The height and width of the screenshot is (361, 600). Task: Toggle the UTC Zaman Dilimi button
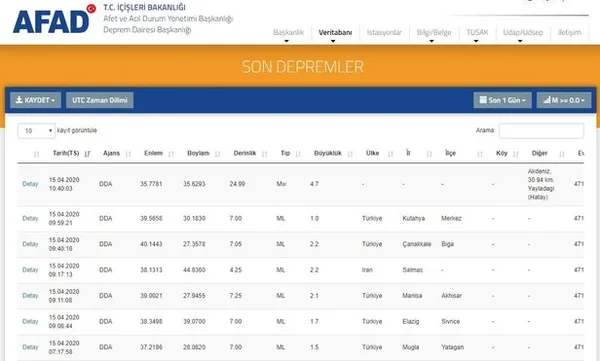point(99,100)
